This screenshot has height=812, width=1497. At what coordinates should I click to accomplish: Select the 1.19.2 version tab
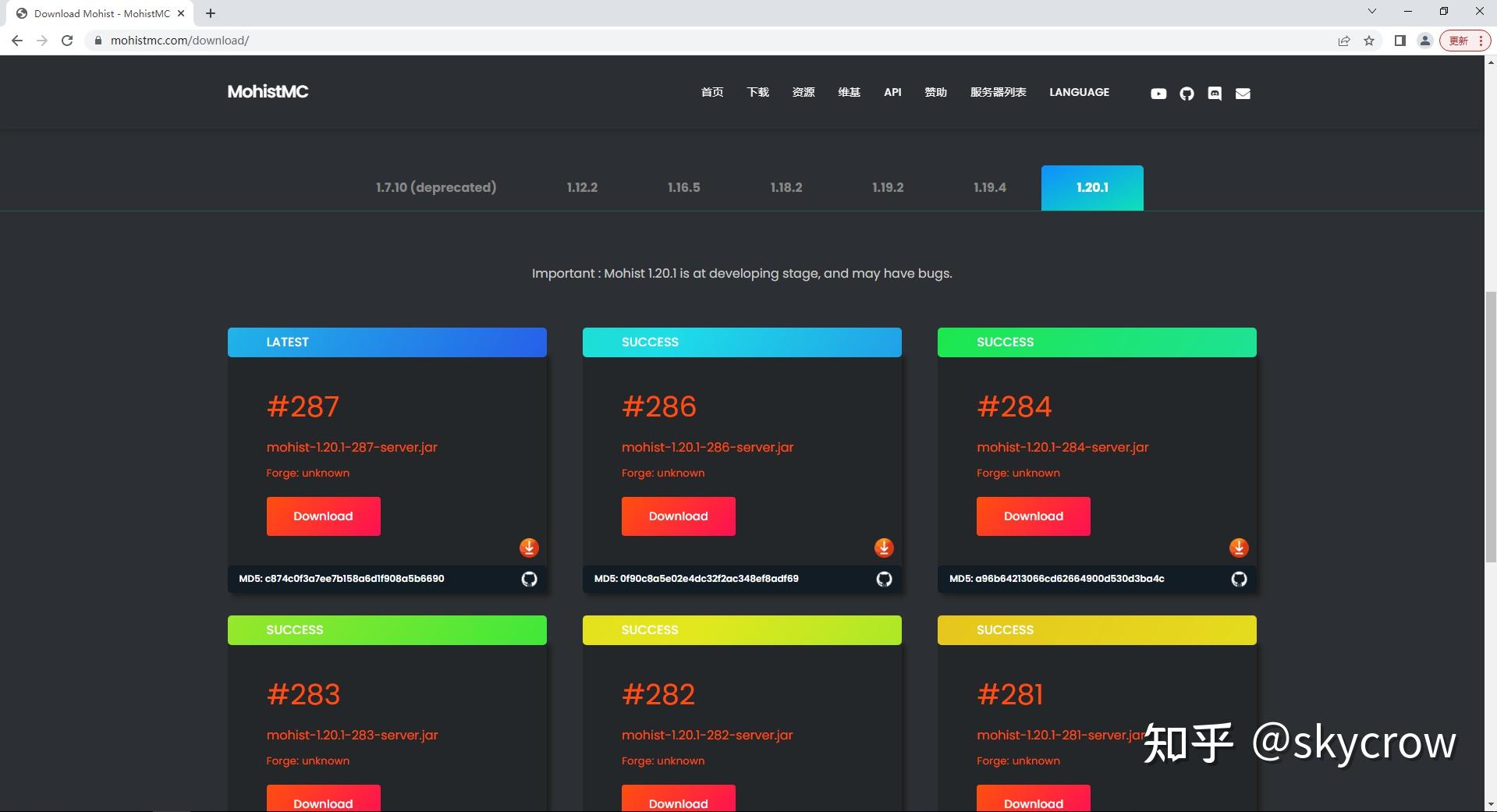[x=888, y=187]
